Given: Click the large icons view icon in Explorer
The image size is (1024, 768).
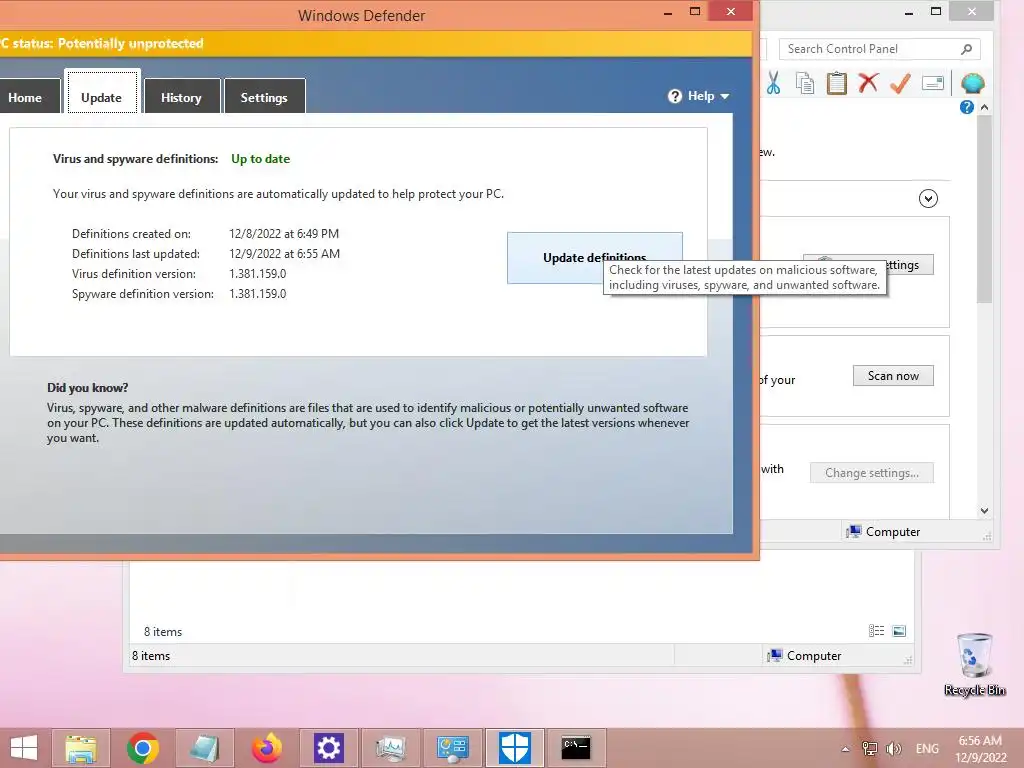Looking at the screenshot, I should coord(899,631).
